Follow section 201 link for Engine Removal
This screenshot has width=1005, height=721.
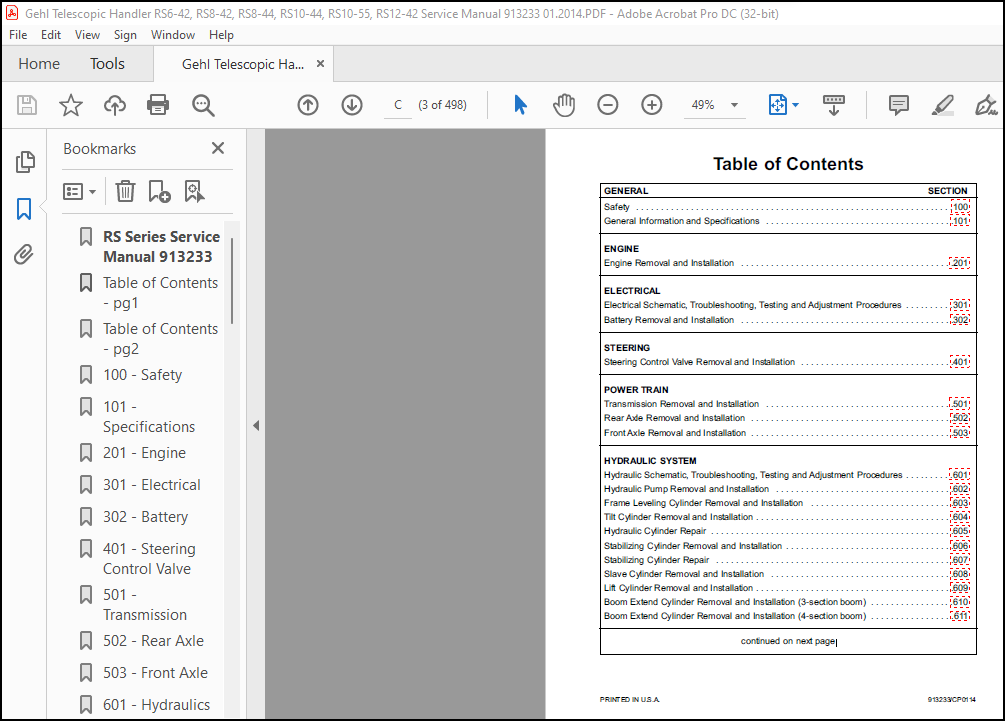pos(959,263)
